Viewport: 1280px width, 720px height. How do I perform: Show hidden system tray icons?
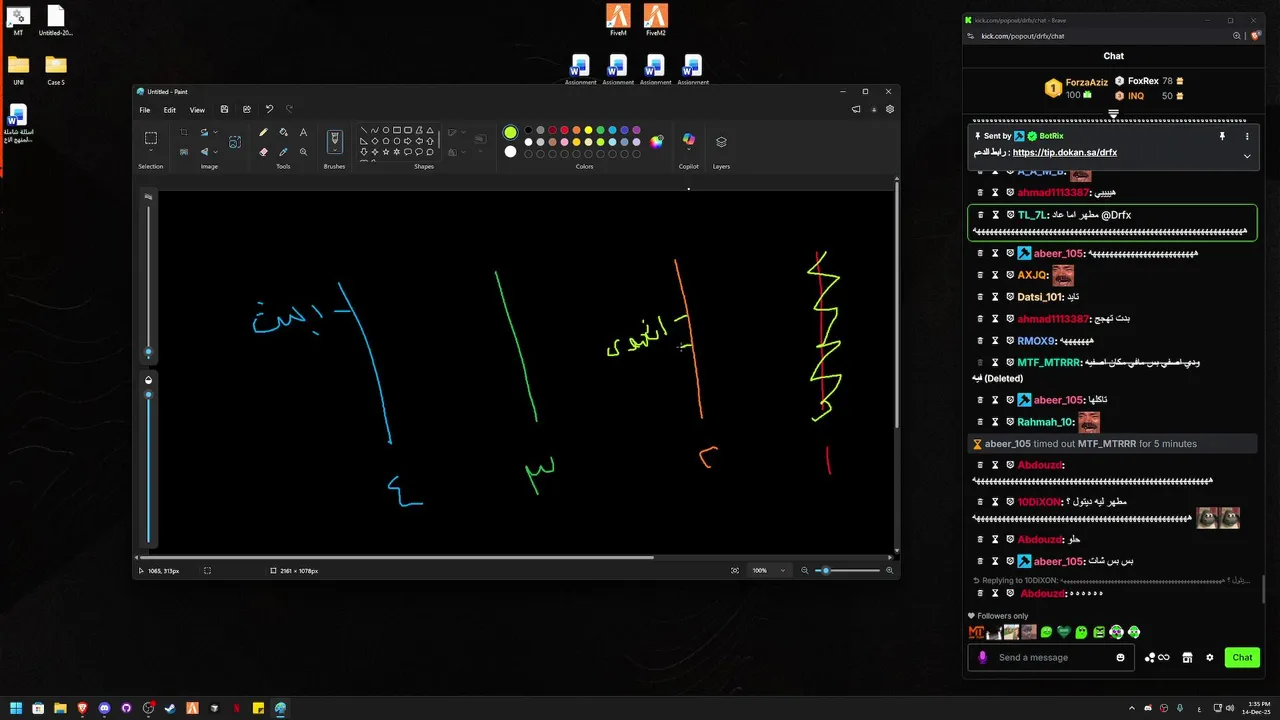(x=1132, y=708)
